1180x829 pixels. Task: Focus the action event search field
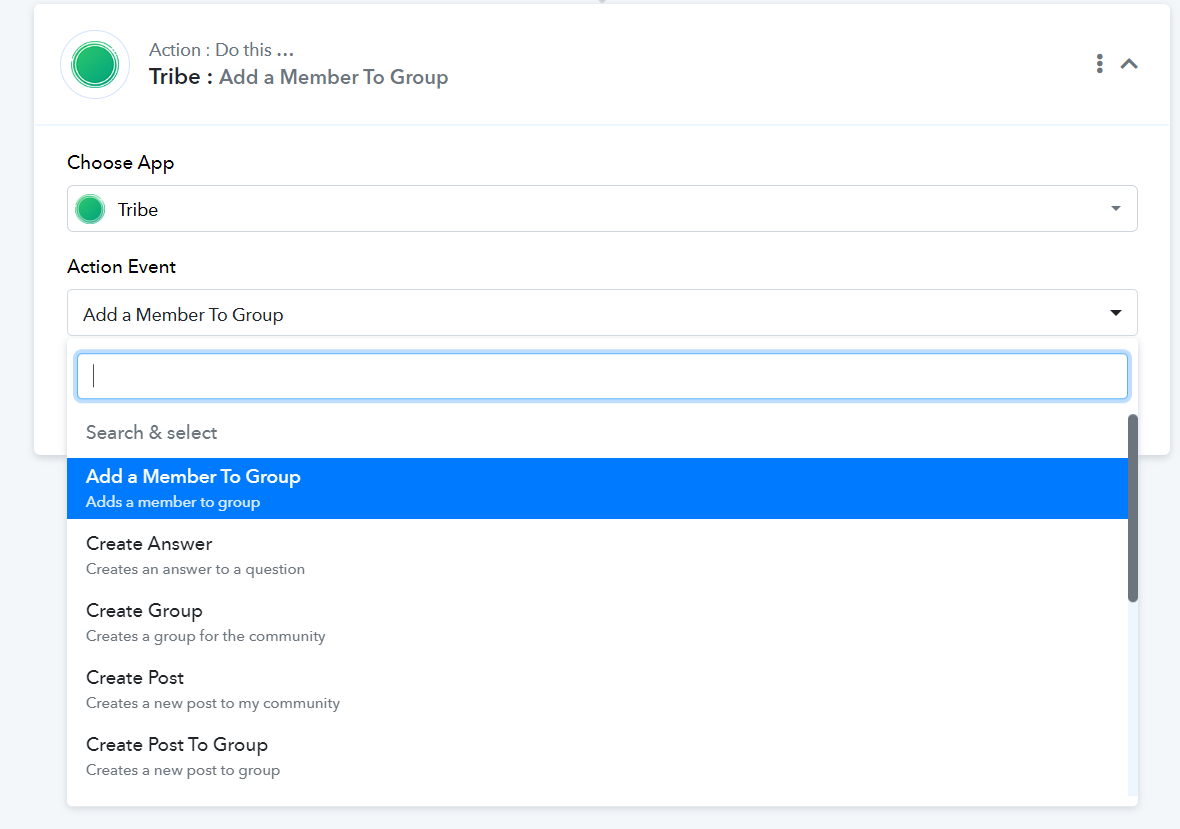(602, 376)
